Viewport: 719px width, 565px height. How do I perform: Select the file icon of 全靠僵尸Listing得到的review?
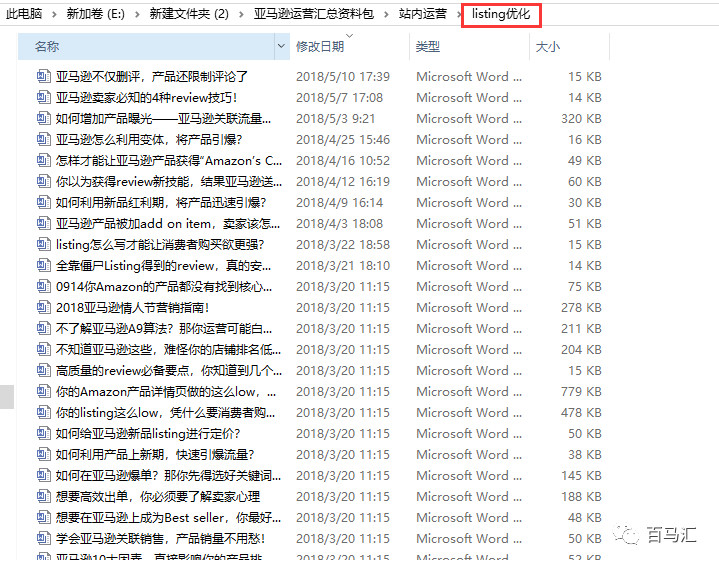(43, 265)
